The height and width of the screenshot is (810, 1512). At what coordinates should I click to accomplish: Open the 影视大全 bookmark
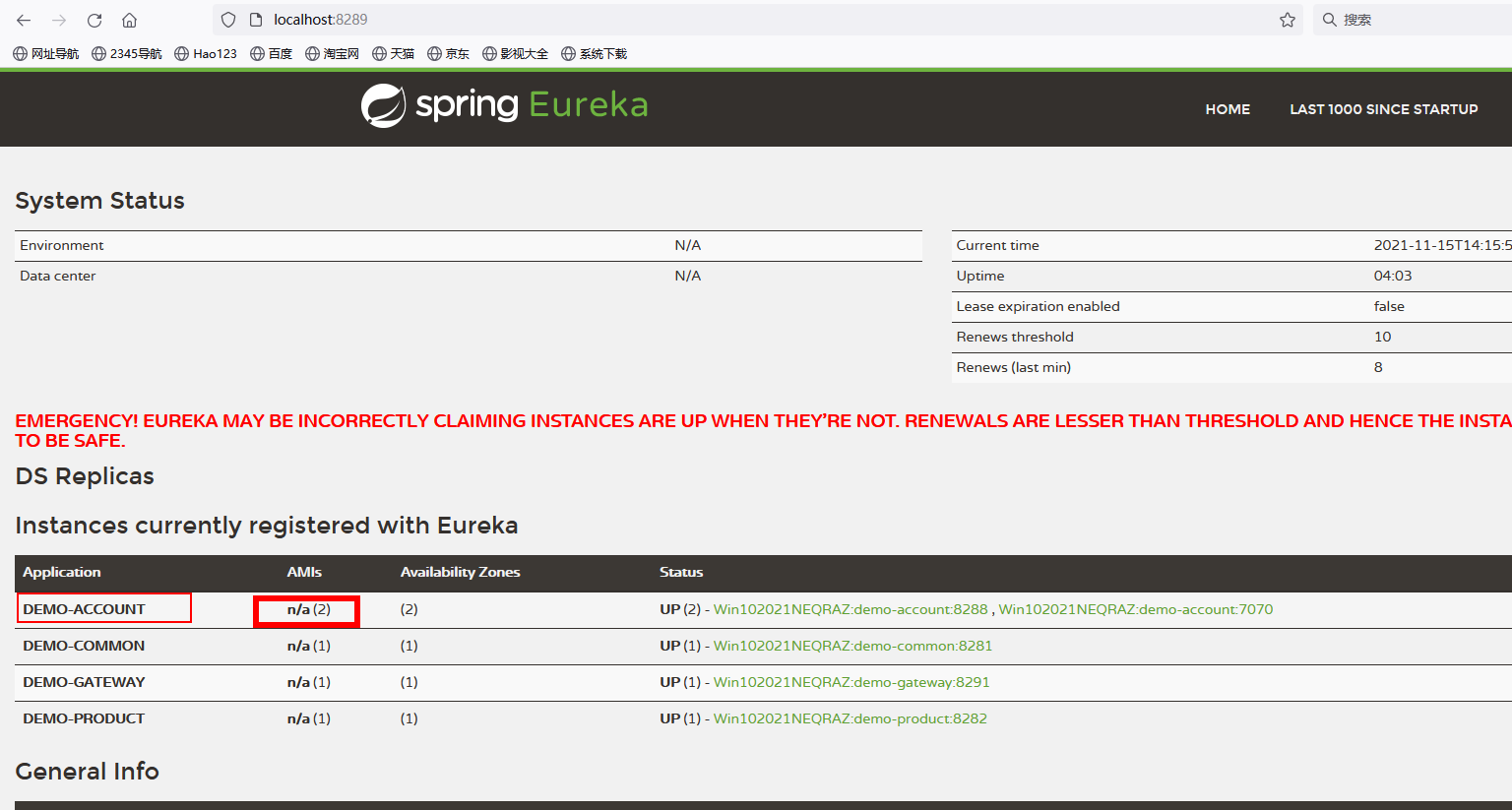tap(515, 54)
